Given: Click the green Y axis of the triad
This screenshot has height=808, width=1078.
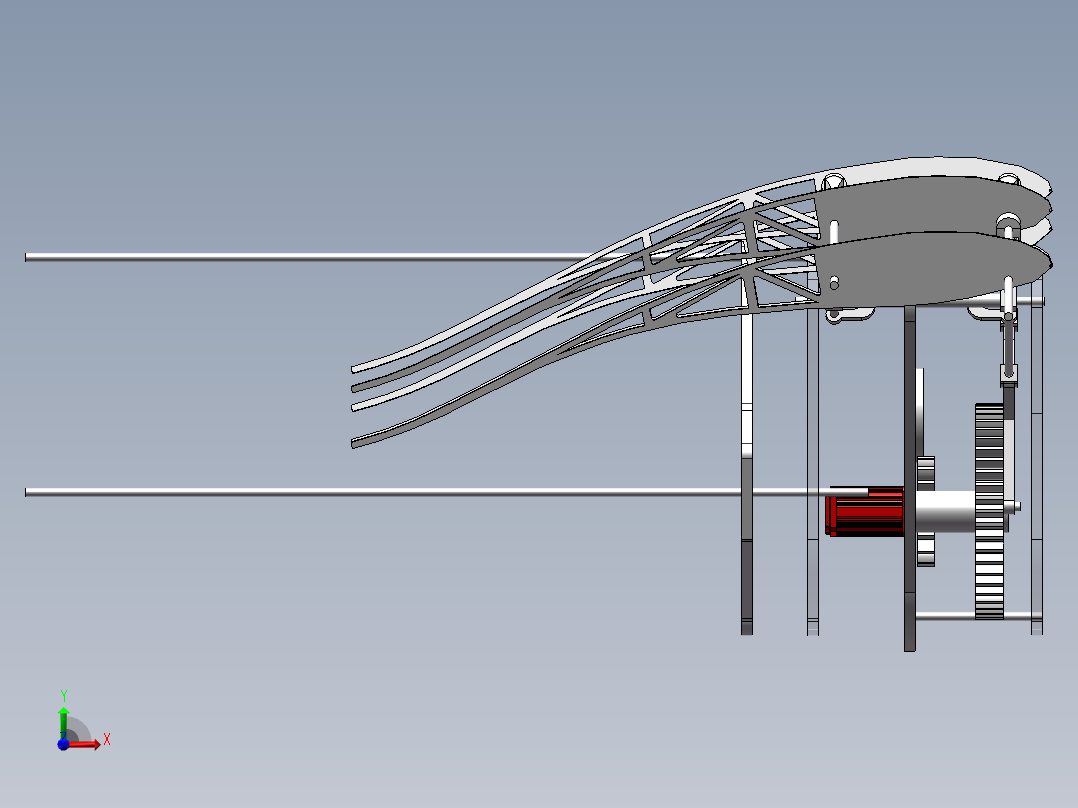Looking at the screenshot, I should coord(64,721).
